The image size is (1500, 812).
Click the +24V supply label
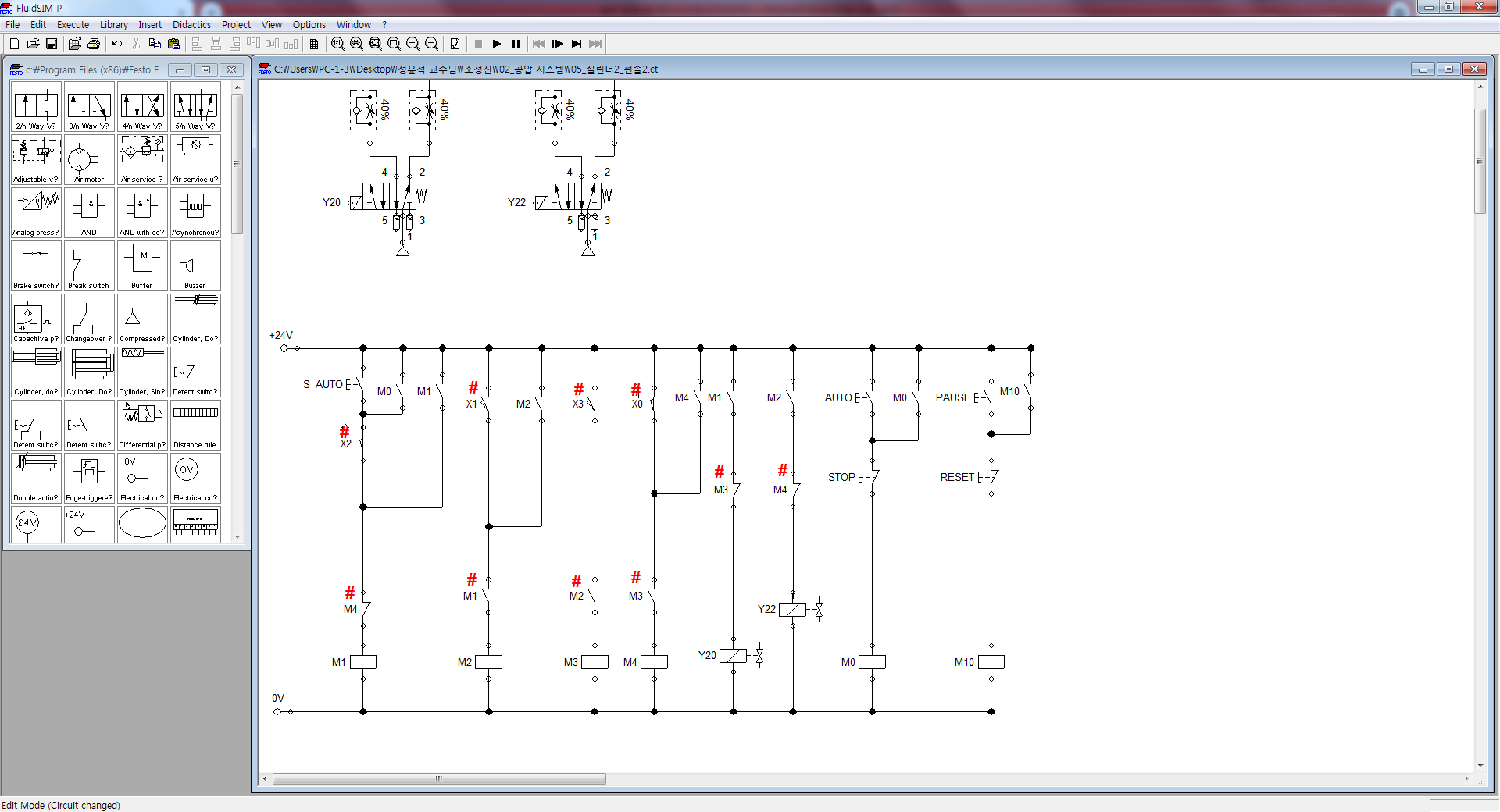point(280,335)
